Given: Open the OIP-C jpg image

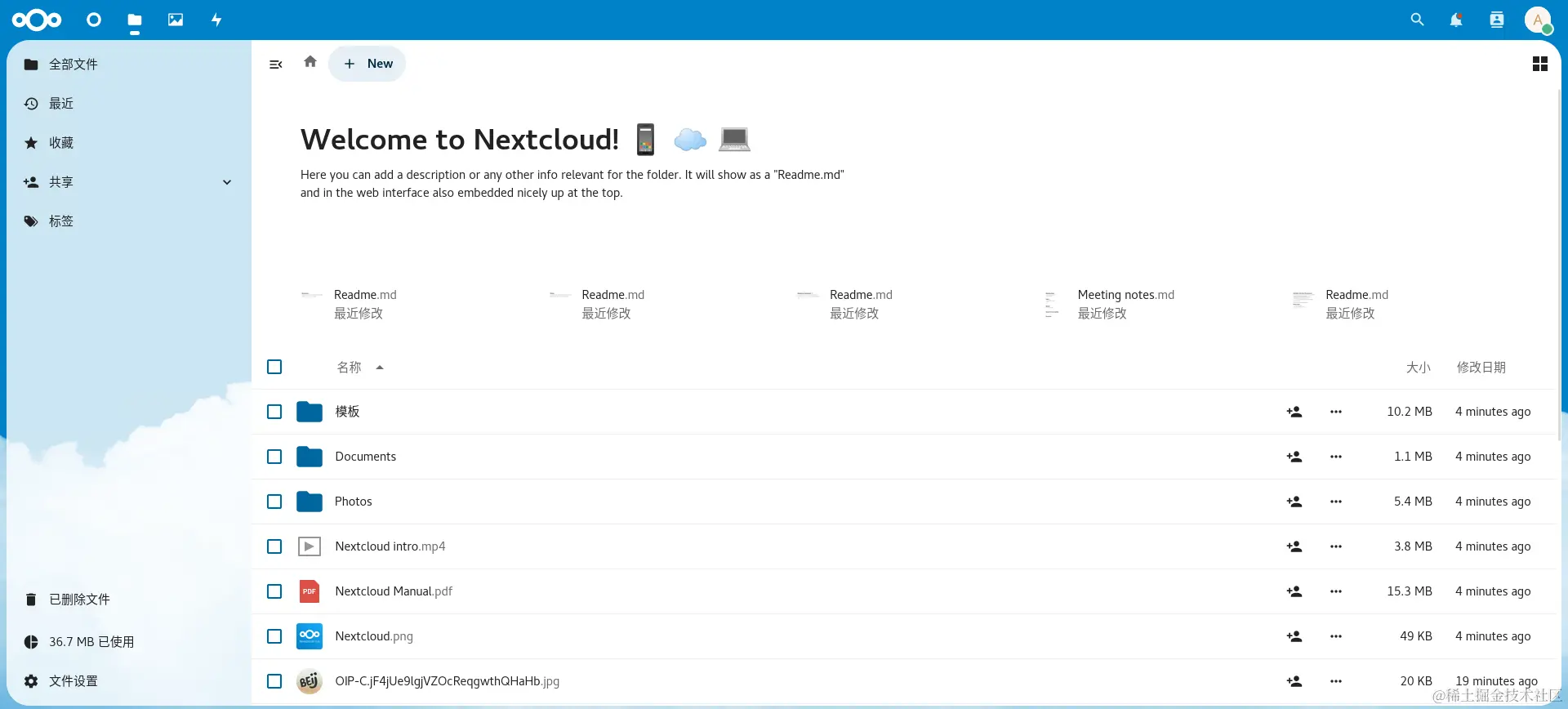Looking at the screenshot, I should point(447,681).
